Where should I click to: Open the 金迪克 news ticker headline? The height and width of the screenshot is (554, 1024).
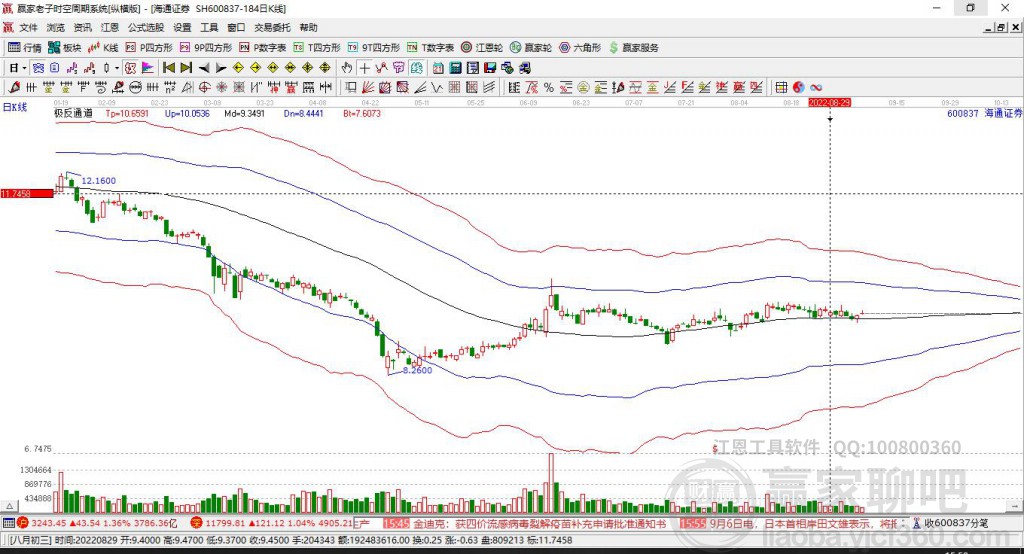540,523
